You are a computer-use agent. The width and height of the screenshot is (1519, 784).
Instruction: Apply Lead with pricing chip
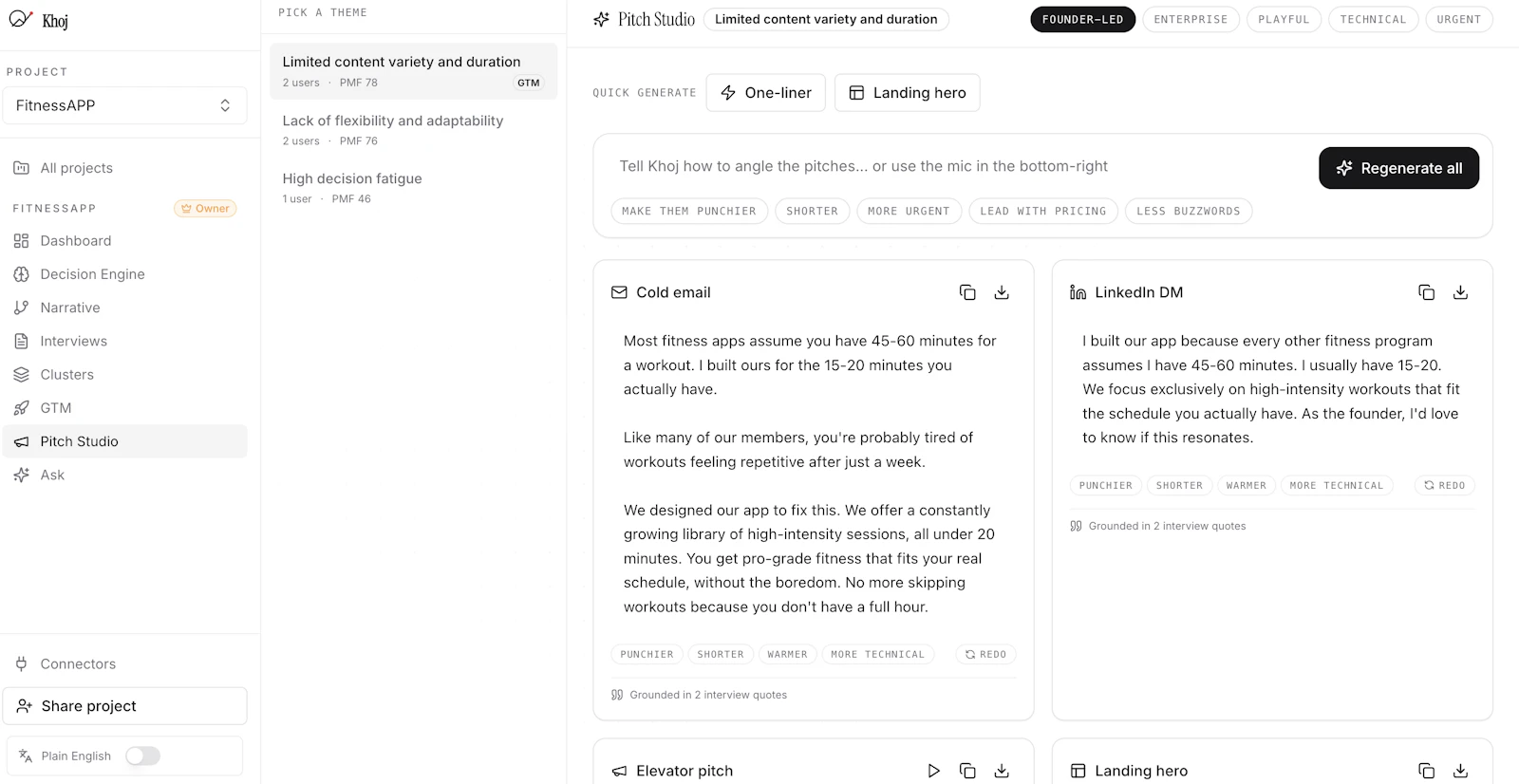(1043, 211)
